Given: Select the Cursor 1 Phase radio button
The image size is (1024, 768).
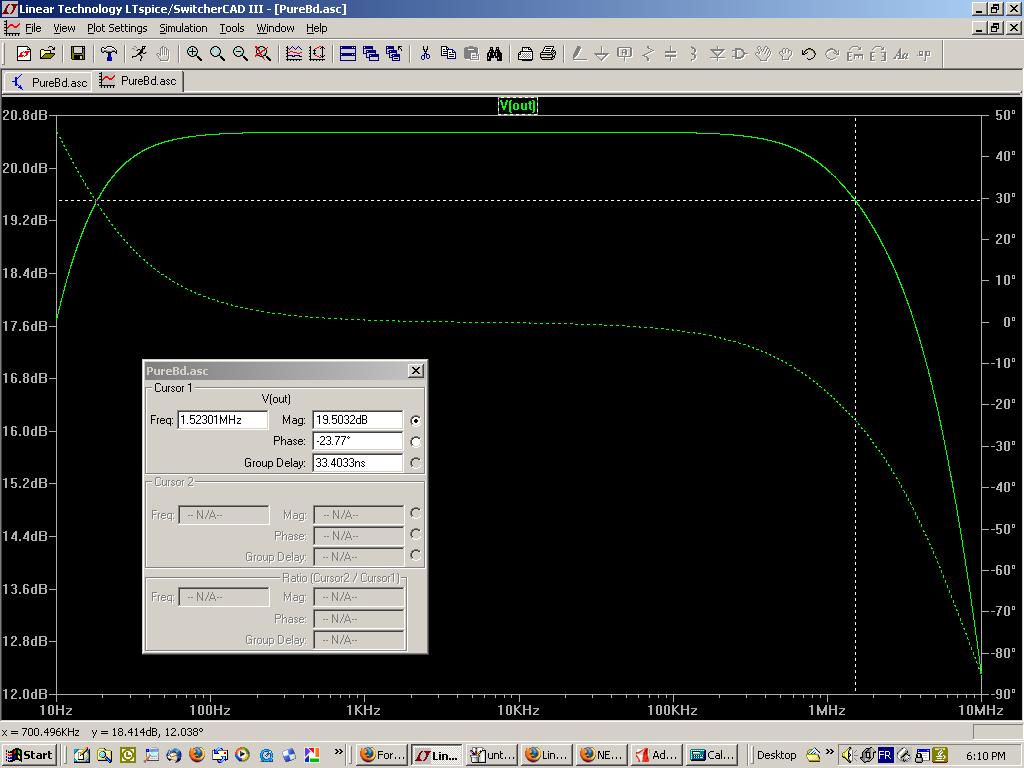Looking at the screenshot, I should pos(415,442).
